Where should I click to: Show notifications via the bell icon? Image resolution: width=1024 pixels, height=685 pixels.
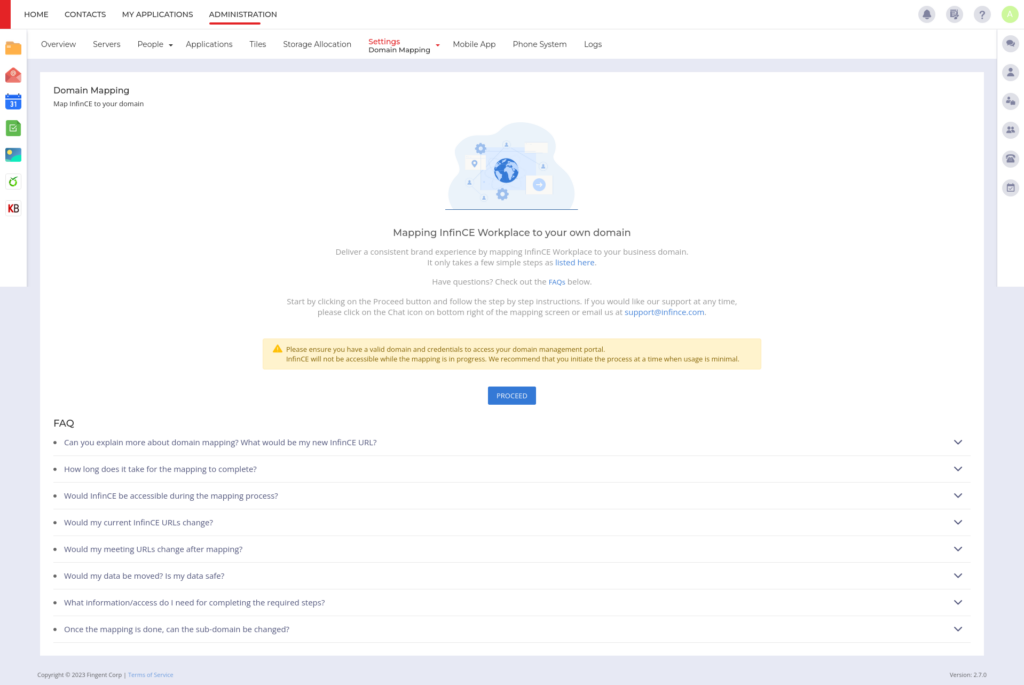point(926,14)
